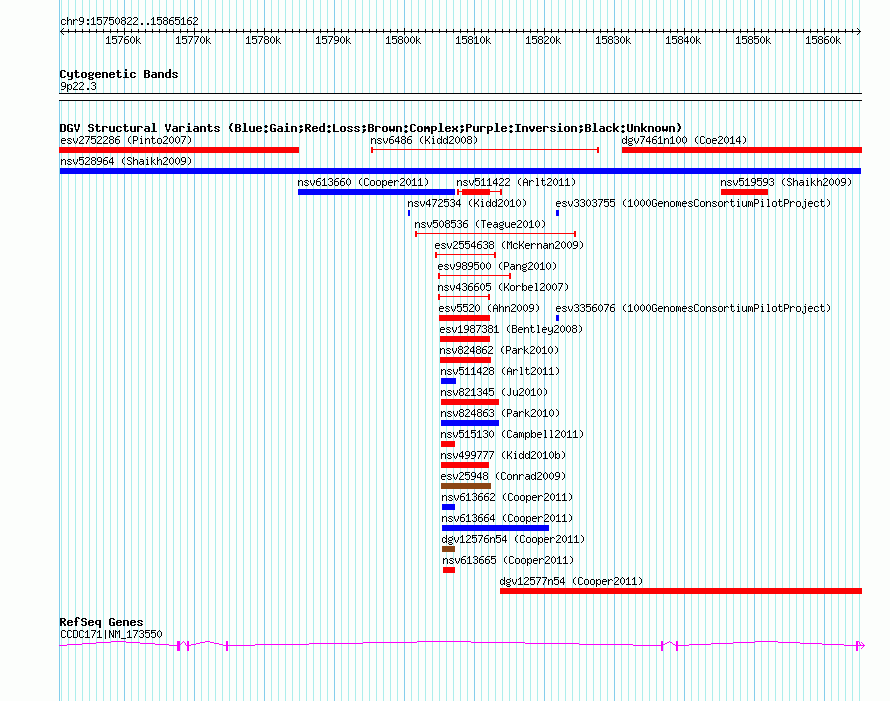Open the nsv515130 (Campbell2011) label
This screenshot has width=890, height=701.
pyautogui.click(x=512, y=434)
